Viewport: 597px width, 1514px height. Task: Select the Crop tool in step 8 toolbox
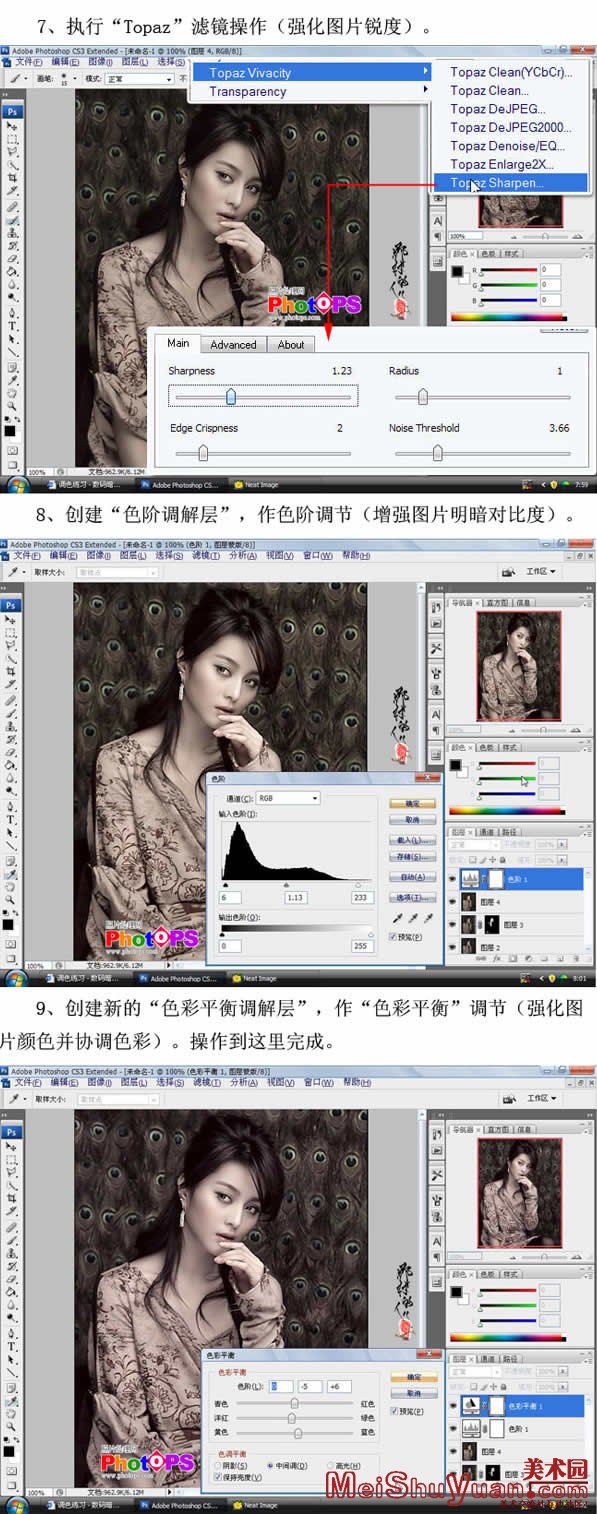[x=11, y=672]
